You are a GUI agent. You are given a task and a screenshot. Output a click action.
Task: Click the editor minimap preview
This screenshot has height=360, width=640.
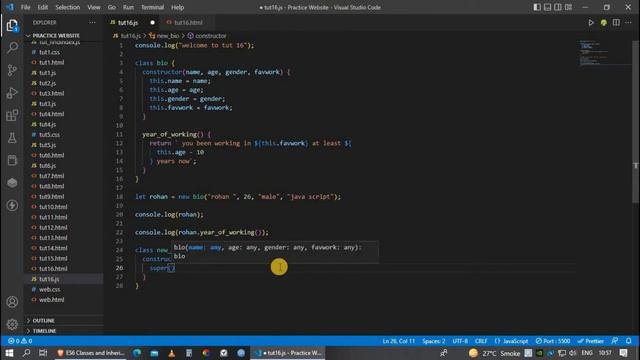pyautogui.click(x=605, y=53)
